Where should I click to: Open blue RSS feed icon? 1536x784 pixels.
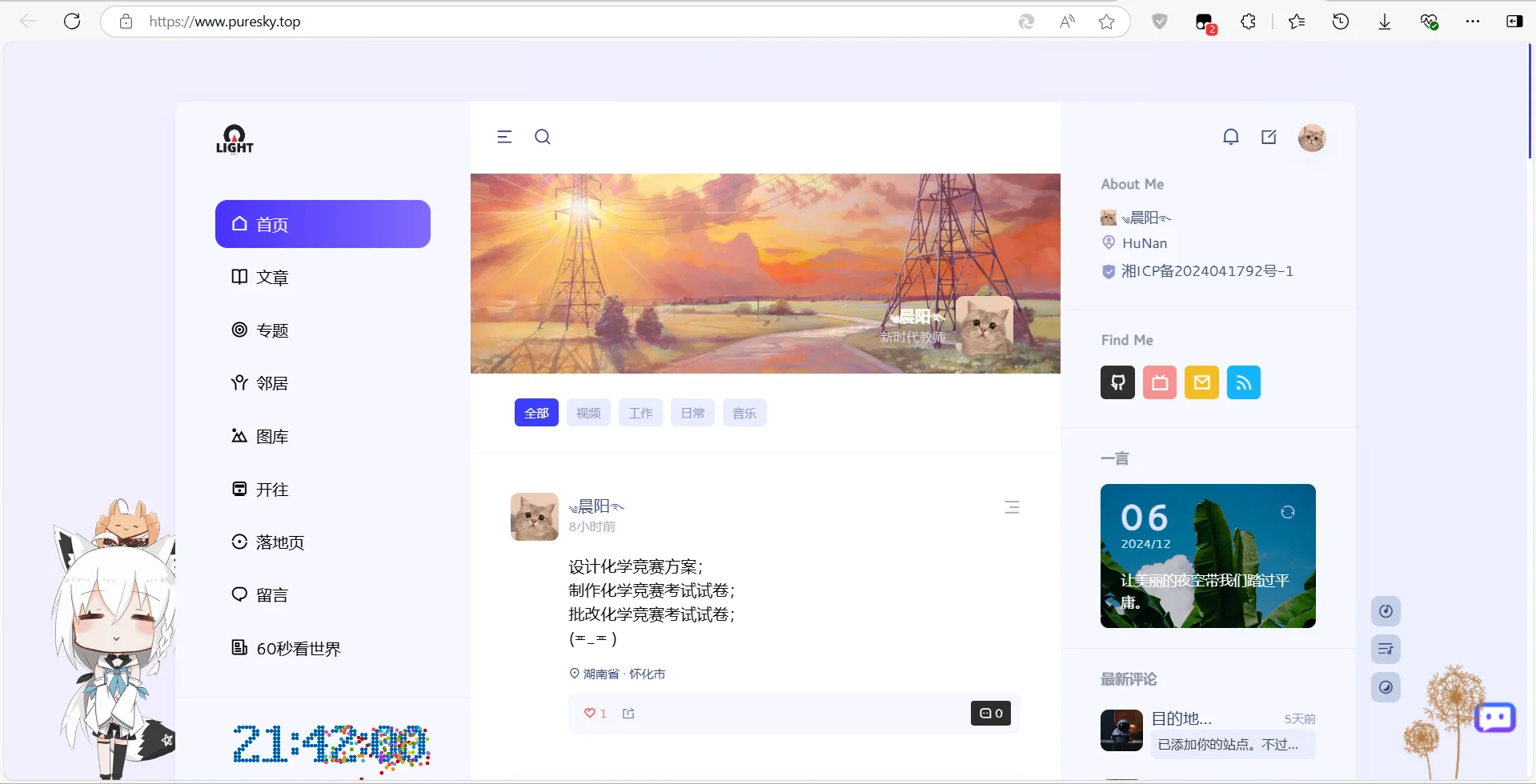pos(1244,382)
